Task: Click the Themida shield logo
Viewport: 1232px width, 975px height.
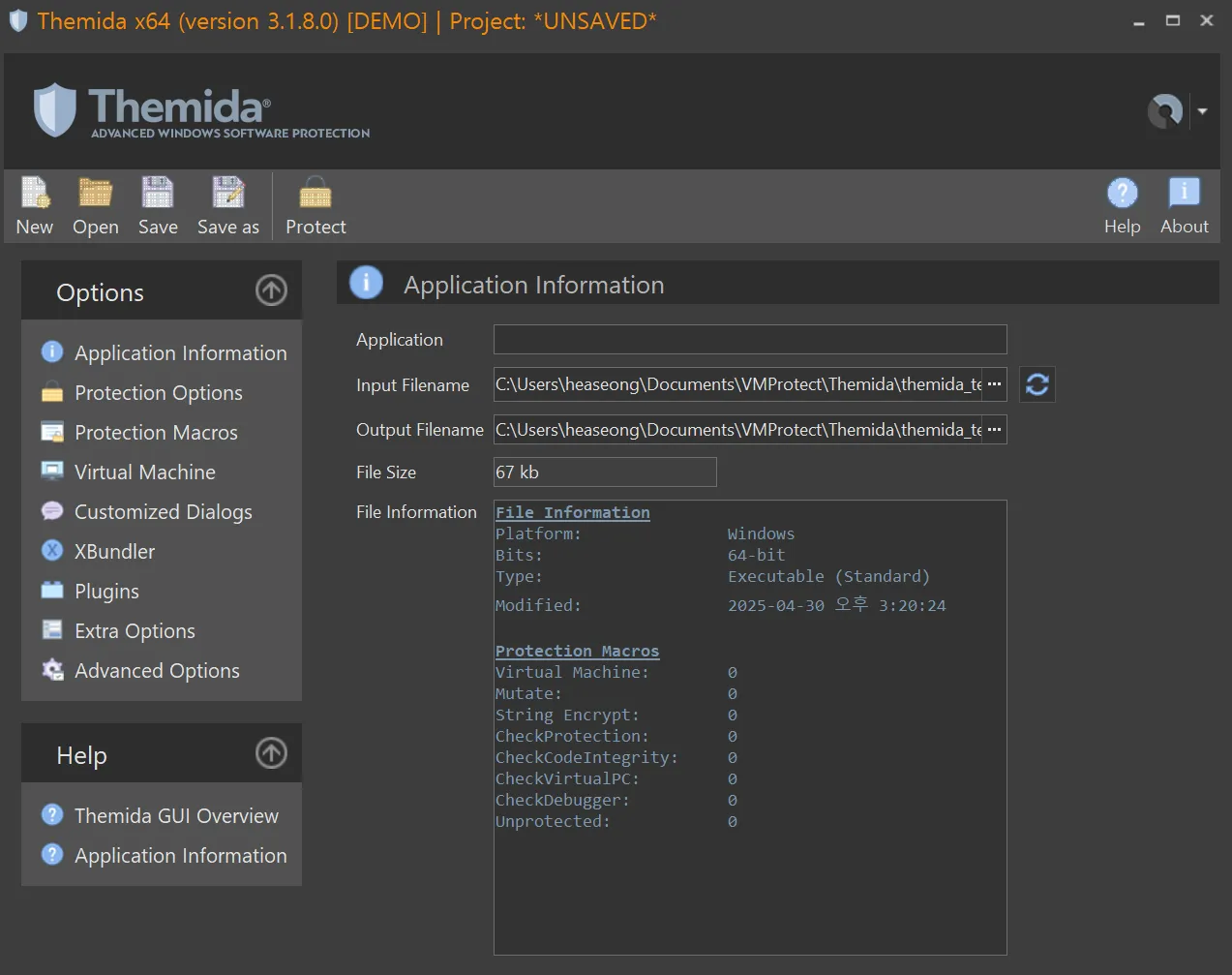Action: point(55,110)
